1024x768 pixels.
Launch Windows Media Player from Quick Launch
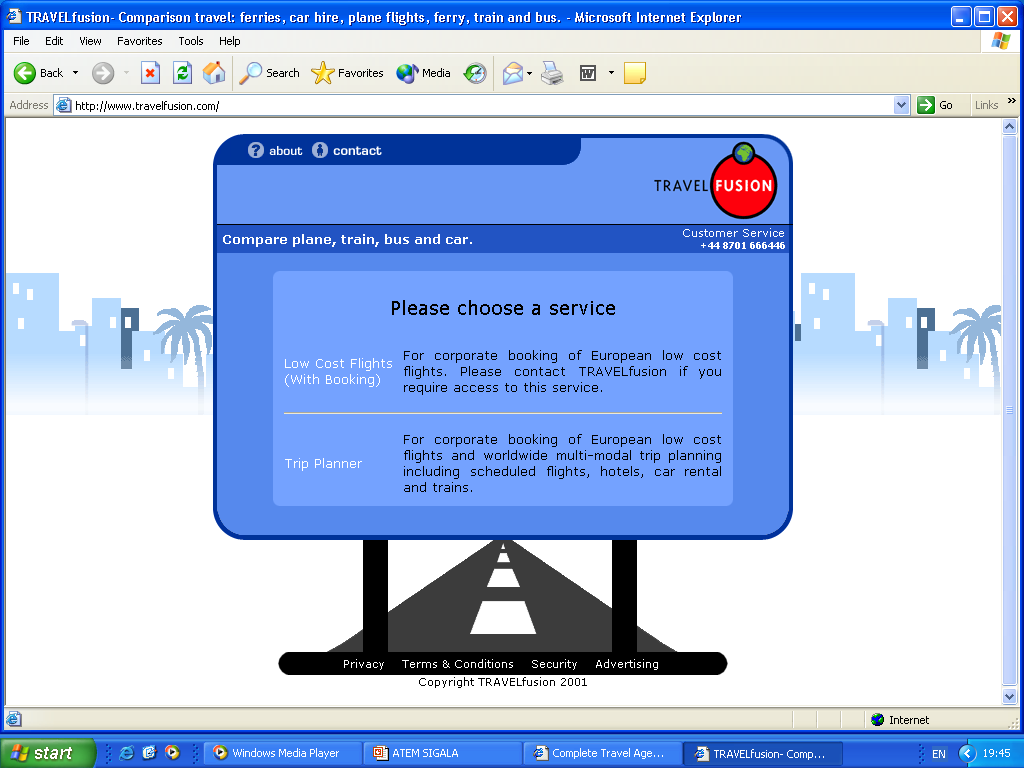click(172, 753)
